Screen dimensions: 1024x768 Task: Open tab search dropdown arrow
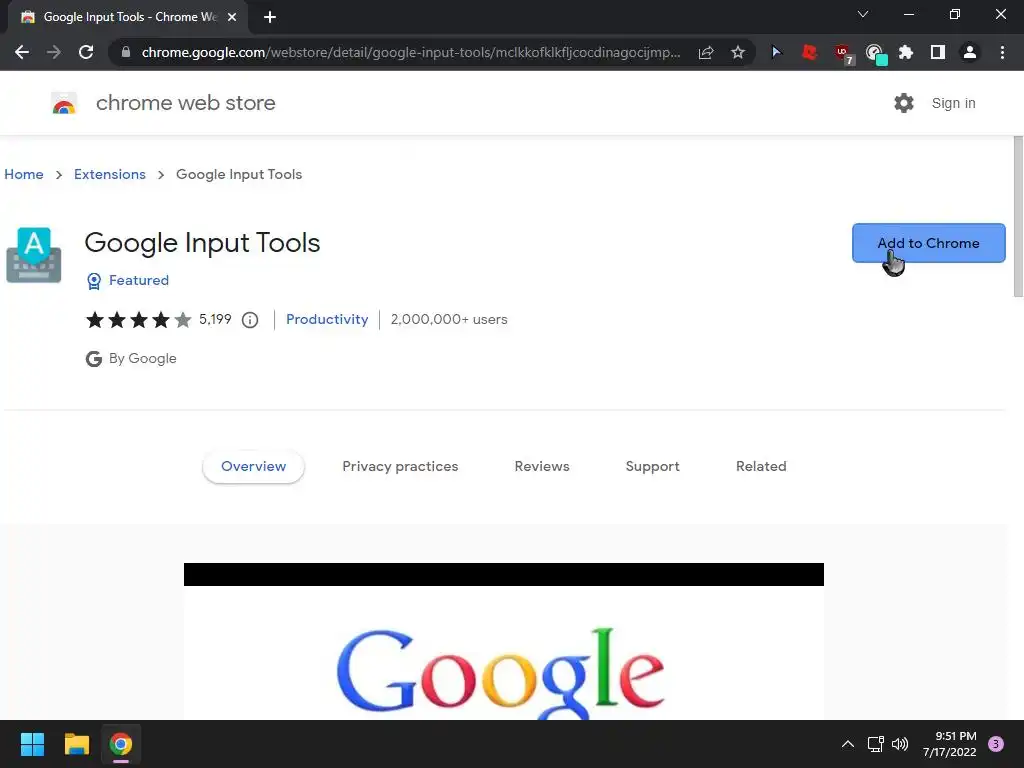(863, 14)
